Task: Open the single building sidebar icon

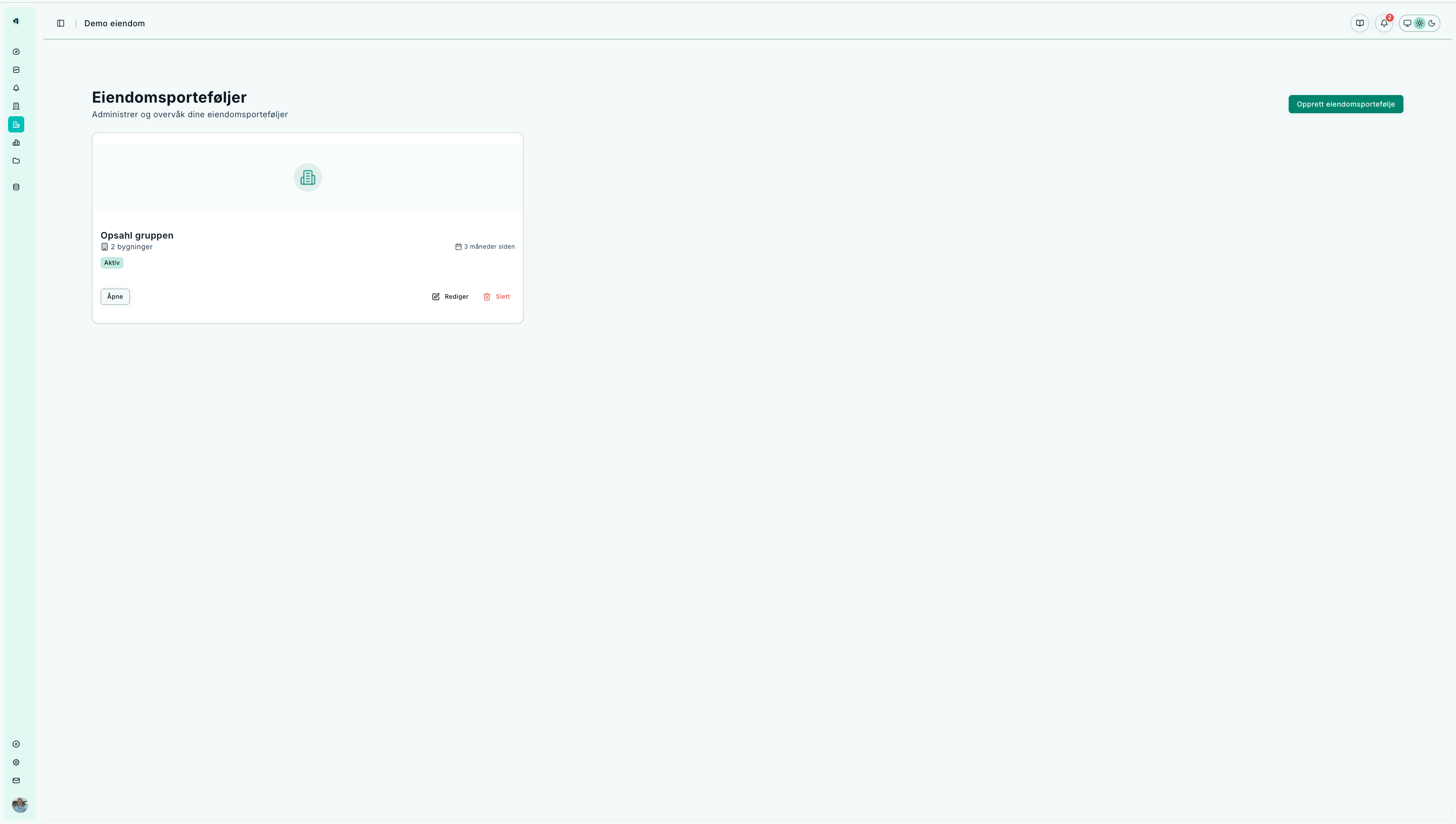Action: coord(16,106)
